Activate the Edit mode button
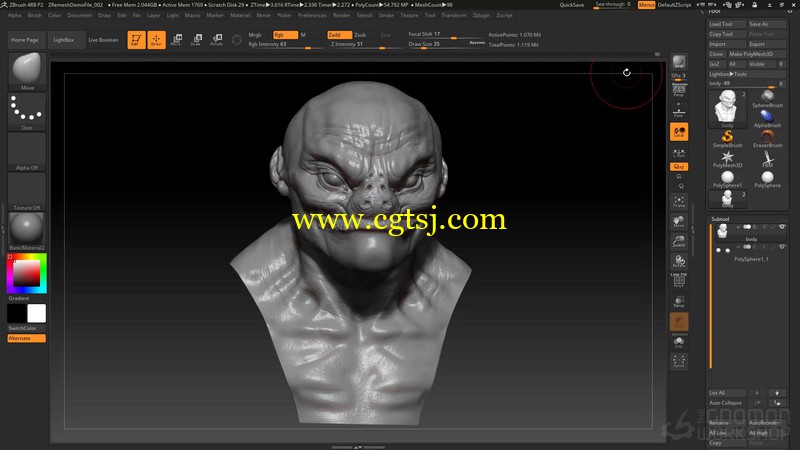Viewport: 800px width, 450px height. (x=136, y=40)
